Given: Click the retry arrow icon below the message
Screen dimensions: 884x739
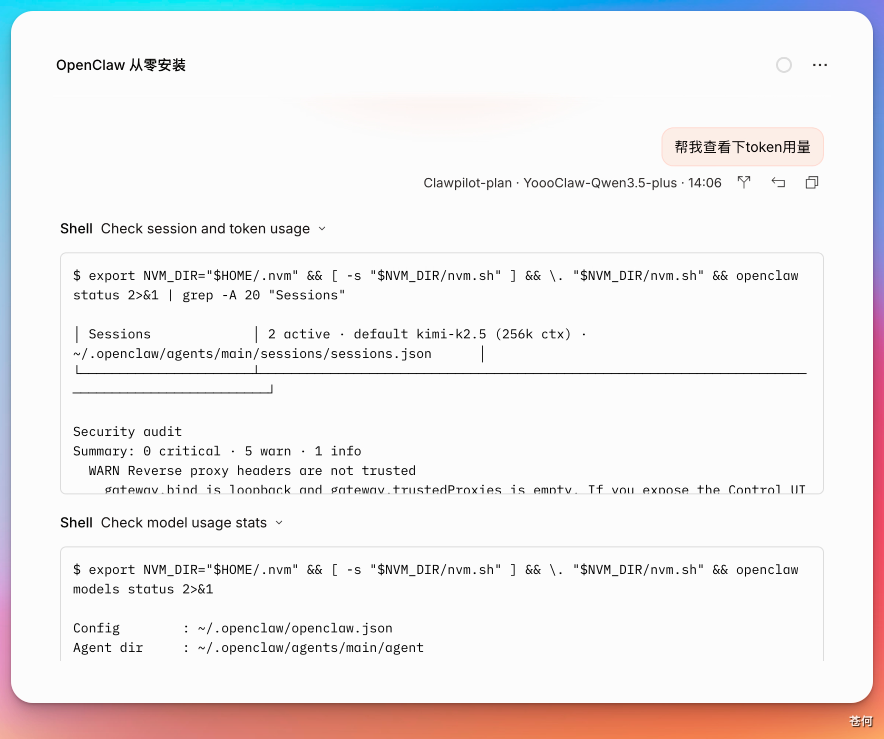Looking at the screenshot, I should tap(778, 182).
